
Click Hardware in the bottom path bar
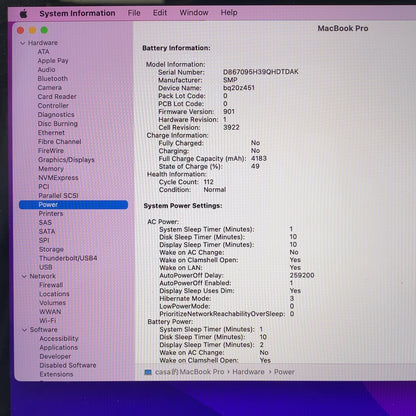248,372
